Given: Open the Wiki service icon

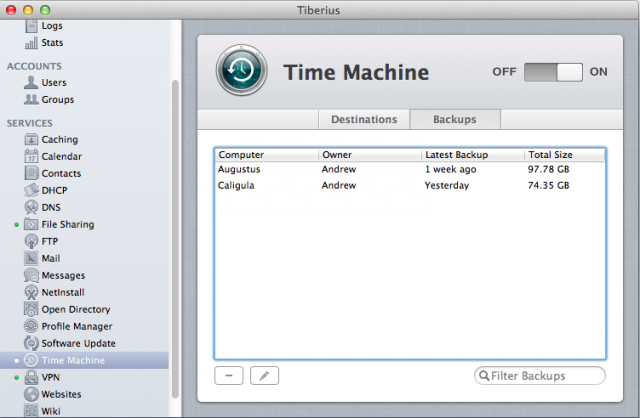Looking at the screenshot, I should pos(31,411).
